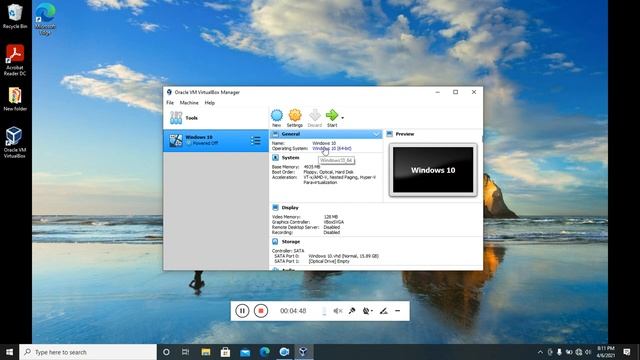Select the Windows 10 virtual machine entry
The height and width of the screenshot is (360, 640).
(x=216, y=140)
